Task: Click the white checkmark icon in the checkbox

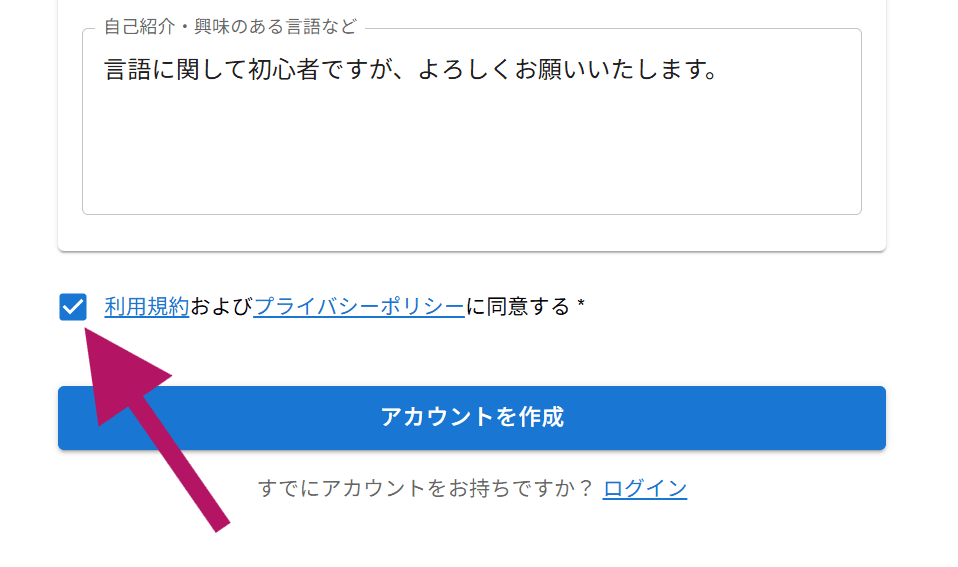Action: pyautogui.click(x=73, y=307)
